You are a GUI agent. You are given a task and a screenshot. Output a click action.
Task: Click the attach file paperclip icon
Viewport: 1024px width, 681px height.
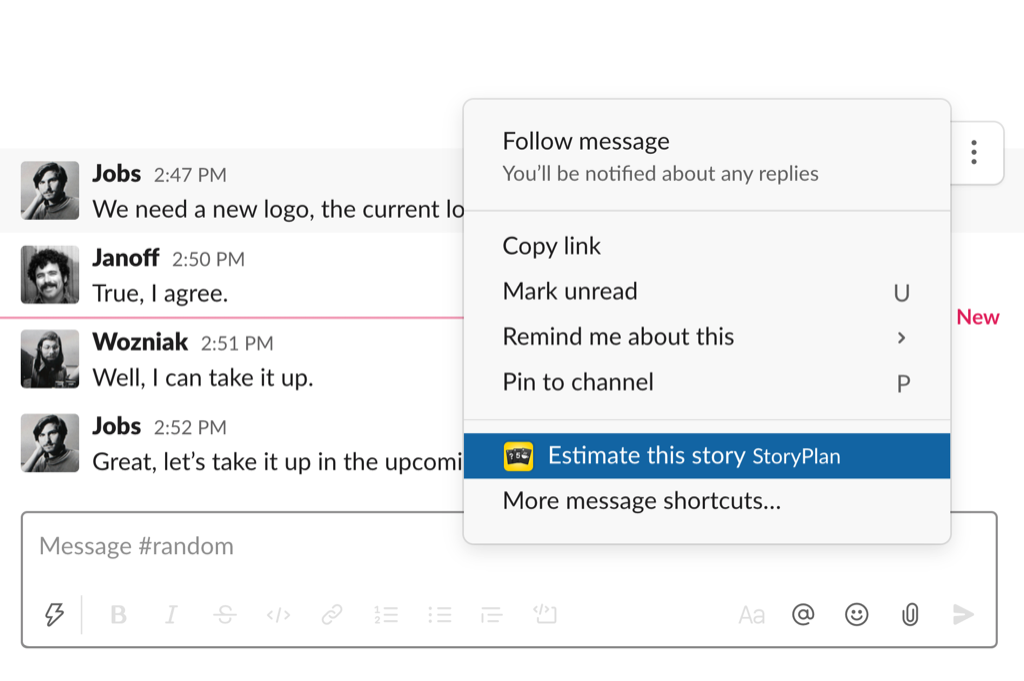910,614
